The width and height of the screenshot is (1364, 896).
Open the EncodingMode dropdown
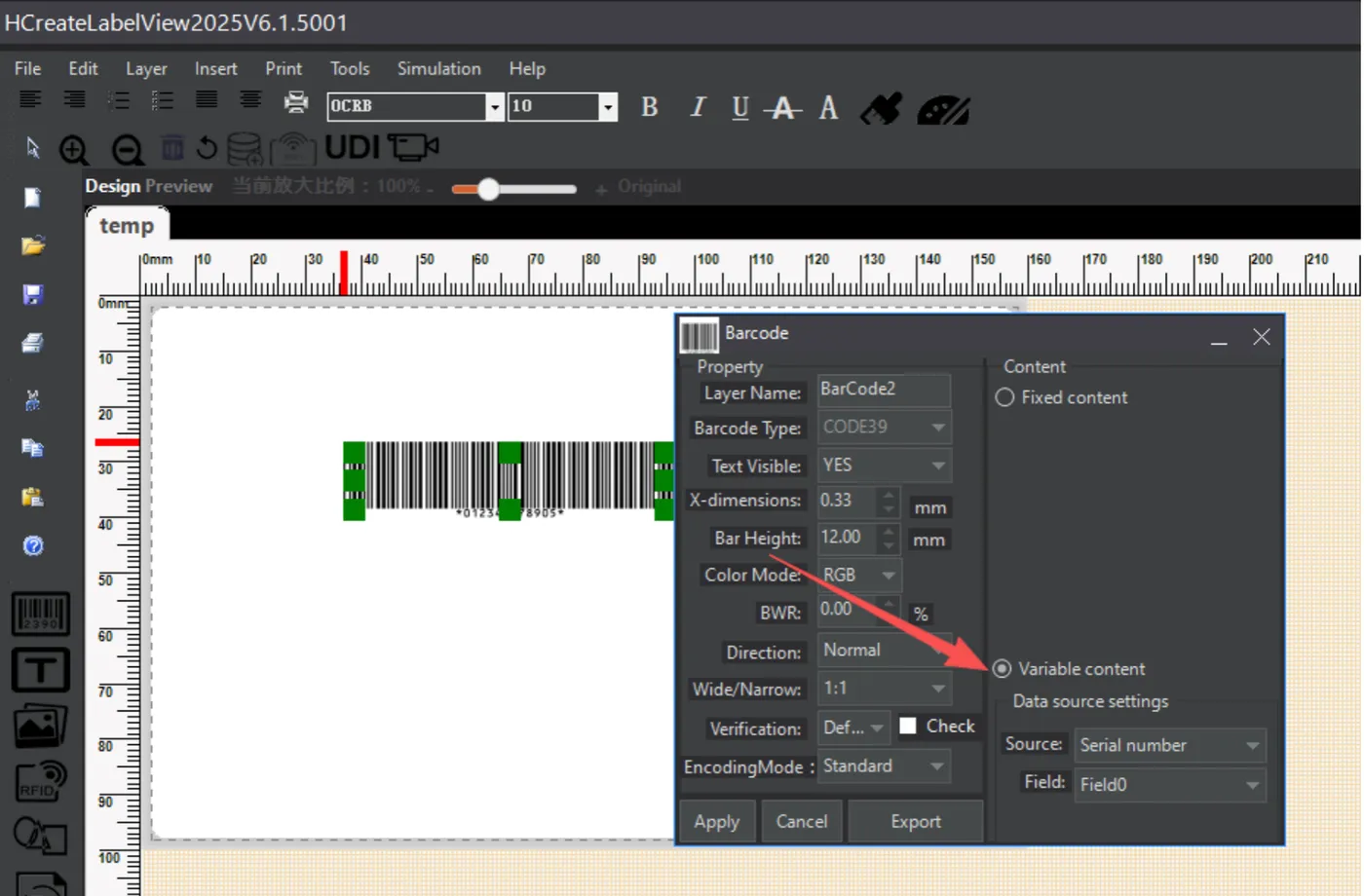884,766
